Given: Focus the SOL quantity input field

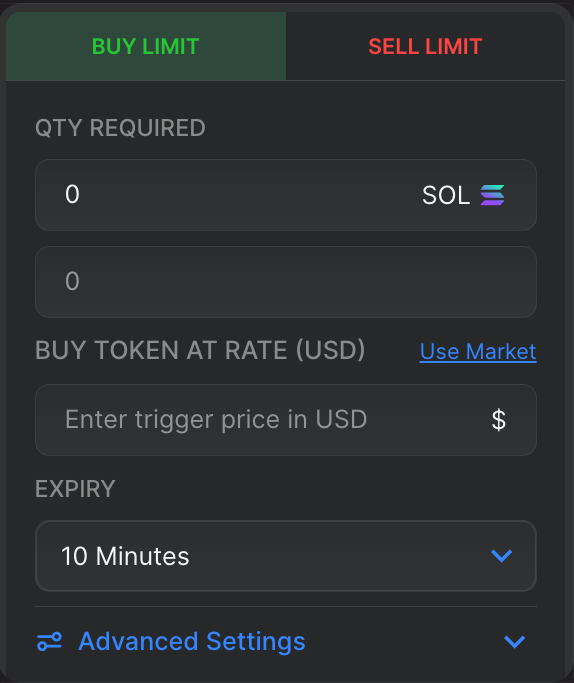Looking at the screenshot, I should (x=286, y=195).
